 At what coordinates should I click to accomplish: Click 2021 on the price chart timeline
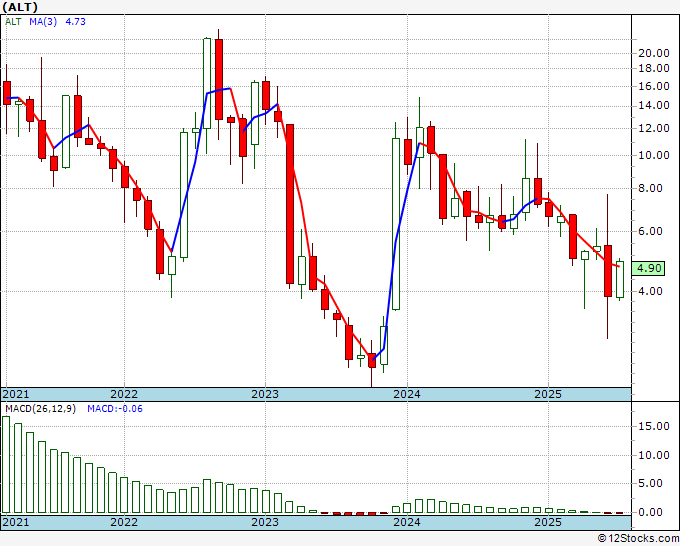(x=16, y=394)
